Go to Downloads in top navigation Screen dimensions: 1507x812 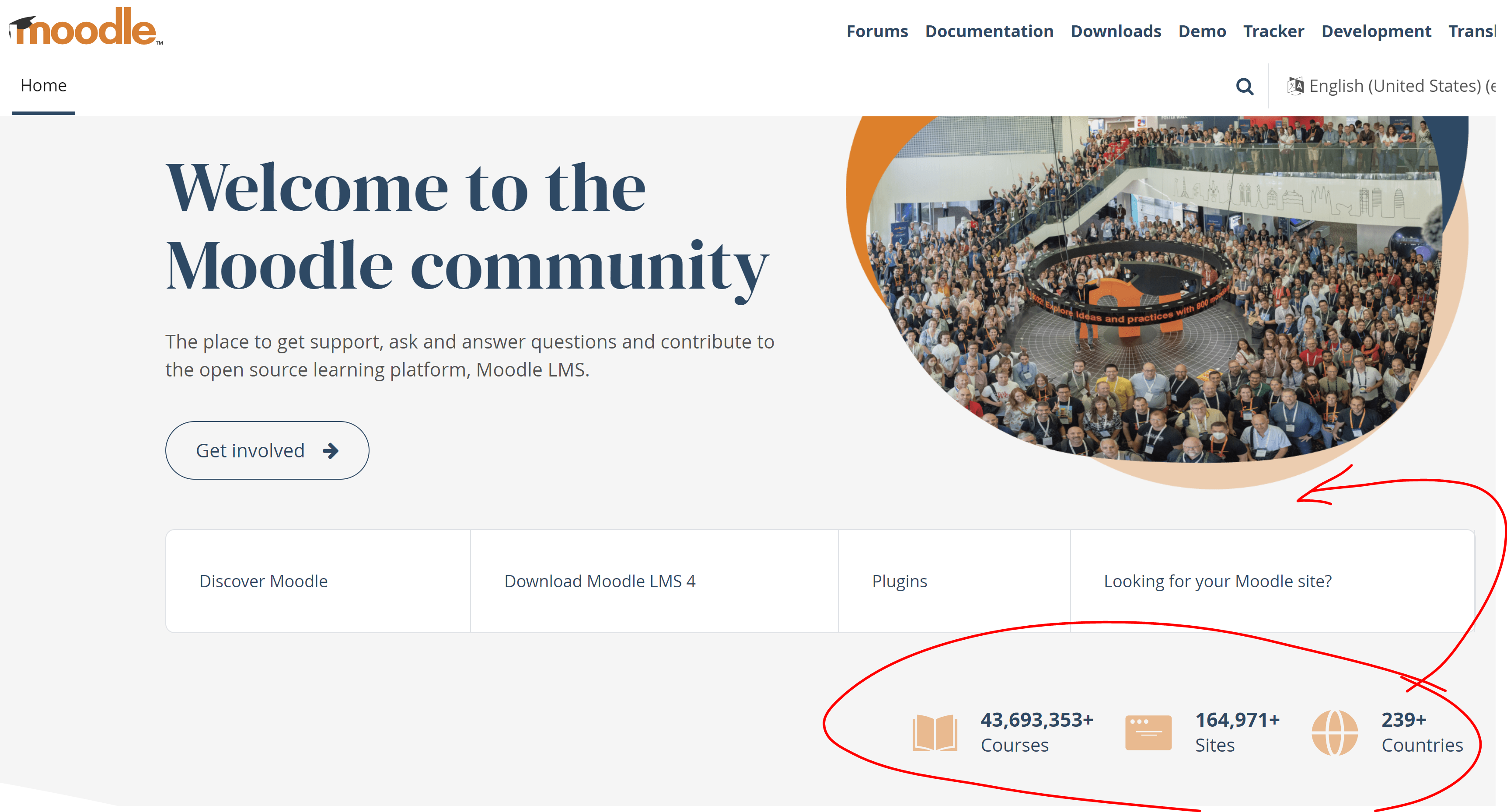(1116, 31)
